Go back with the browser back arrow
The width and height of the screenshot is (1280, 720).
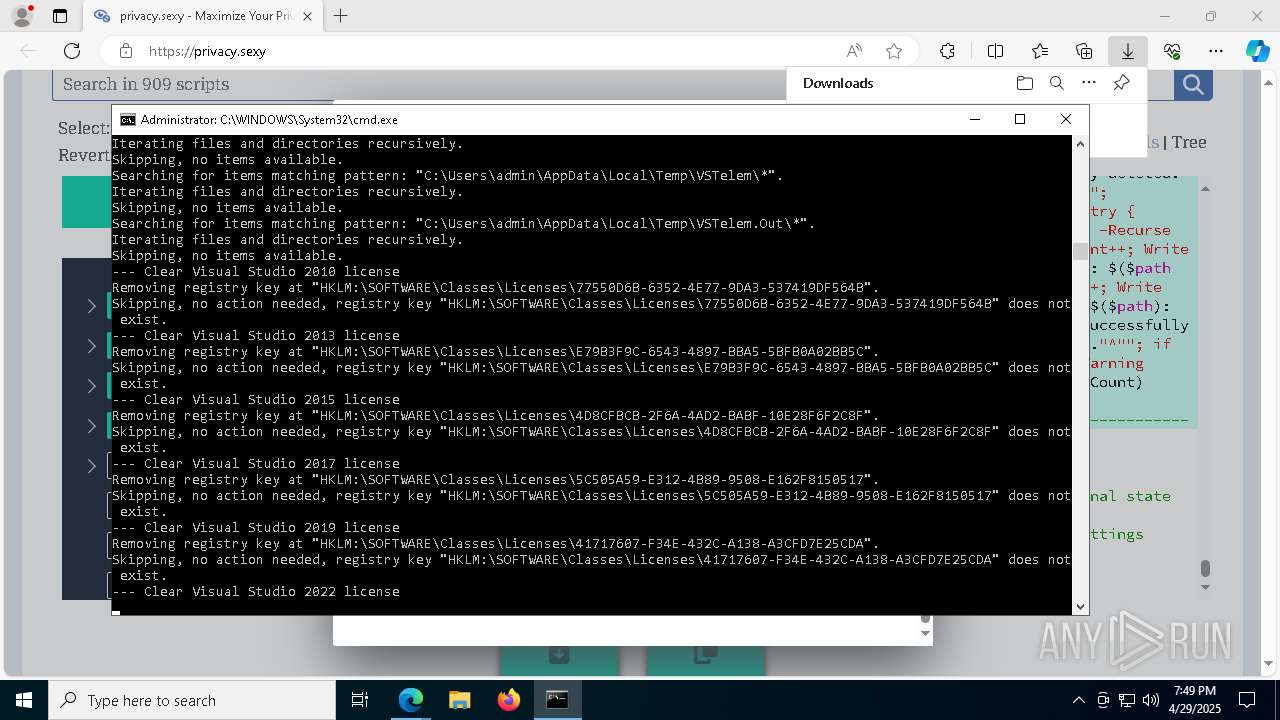click(x=28, y=51)
